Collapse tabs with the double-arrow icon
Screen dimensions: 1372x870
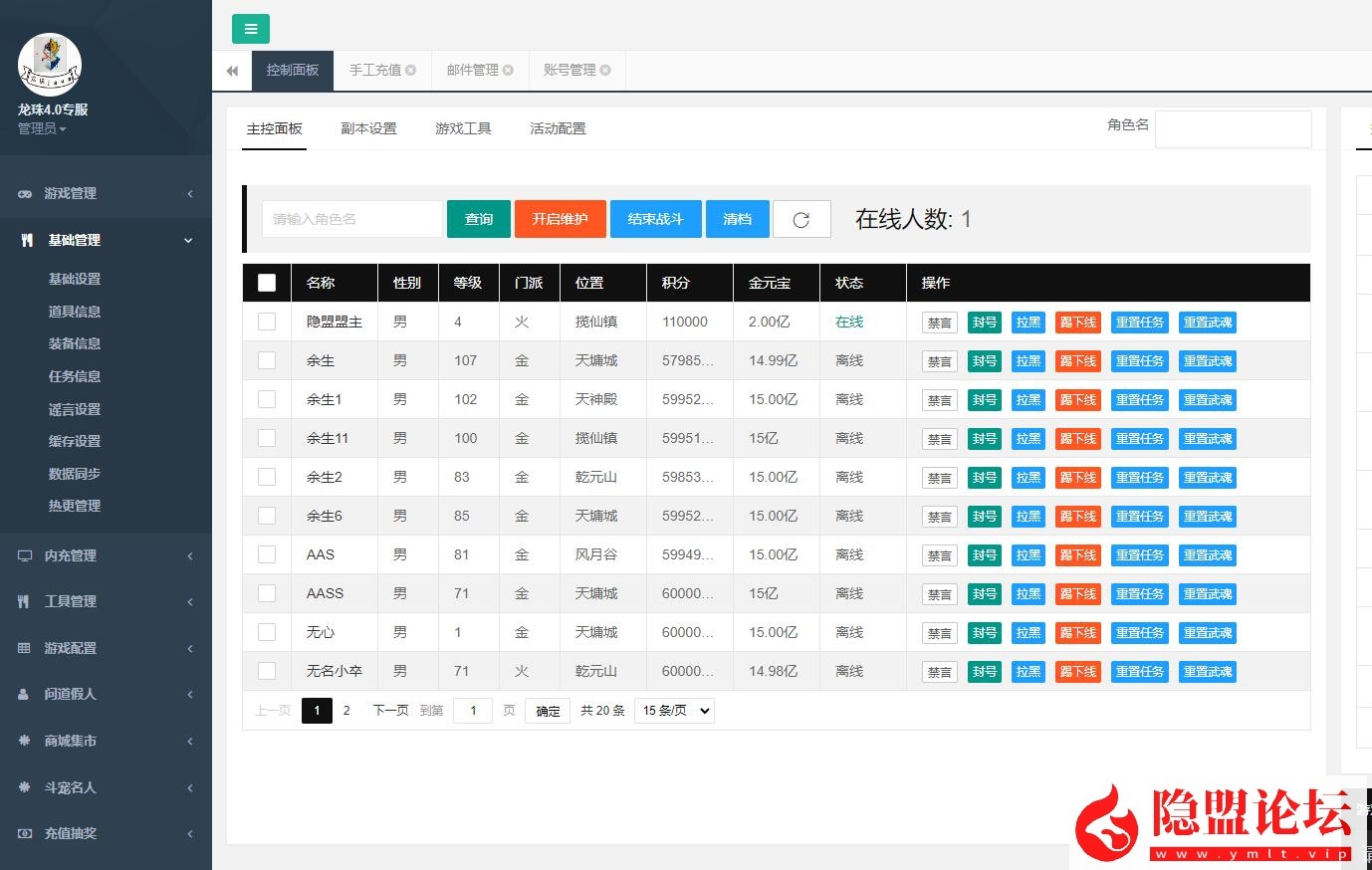231,70
